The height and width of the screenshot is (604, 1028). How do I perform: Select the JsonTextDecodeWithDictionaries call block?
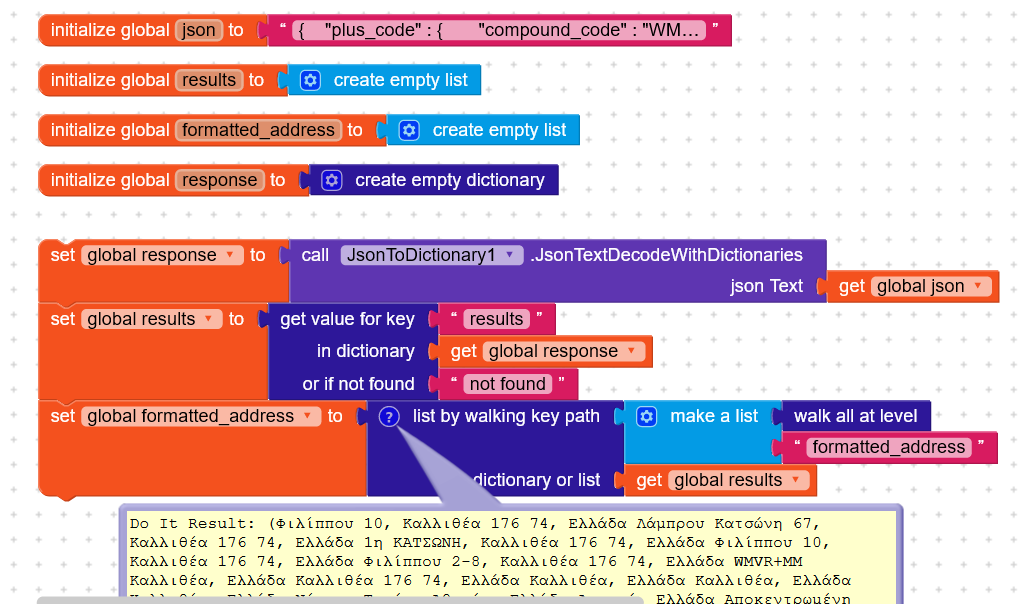[x=666, y=255]
